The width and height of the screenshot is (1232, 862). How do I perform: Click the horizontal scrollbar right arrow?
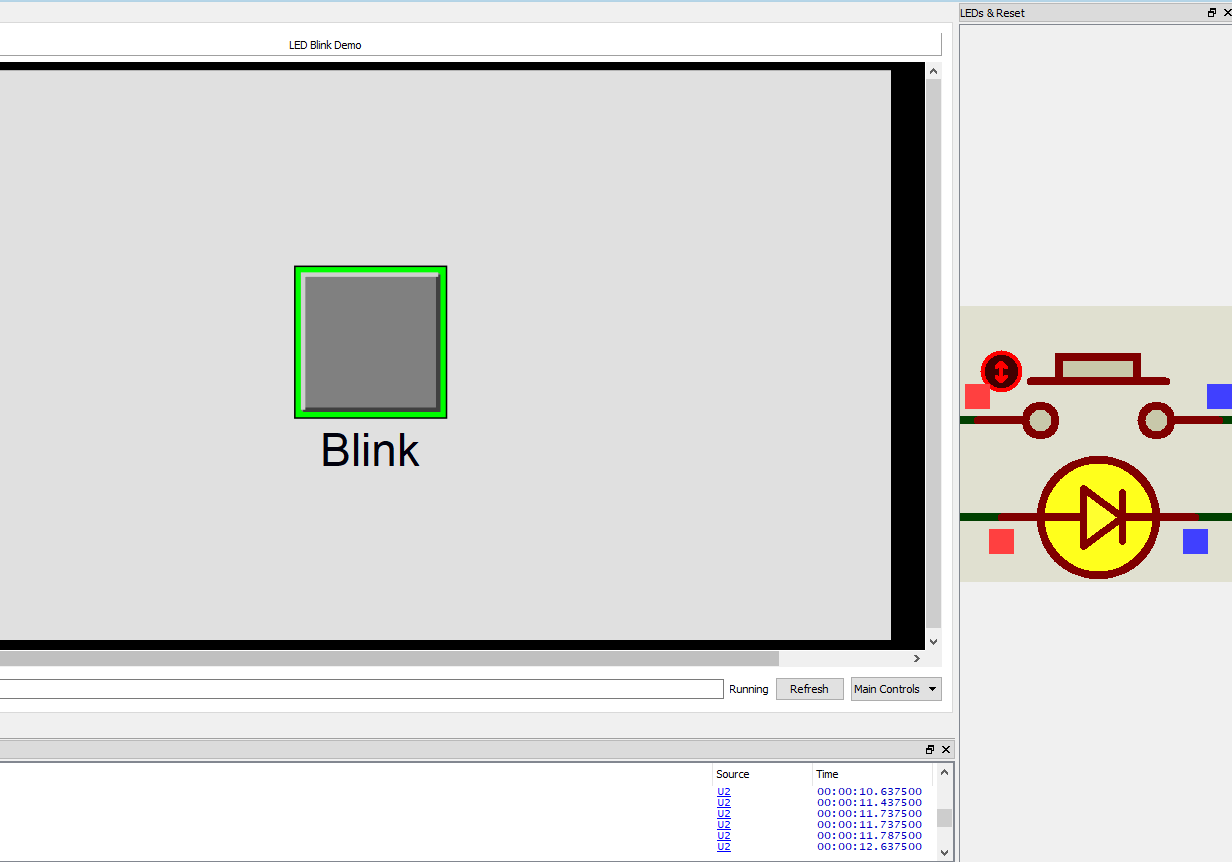[x=916, y=658]
